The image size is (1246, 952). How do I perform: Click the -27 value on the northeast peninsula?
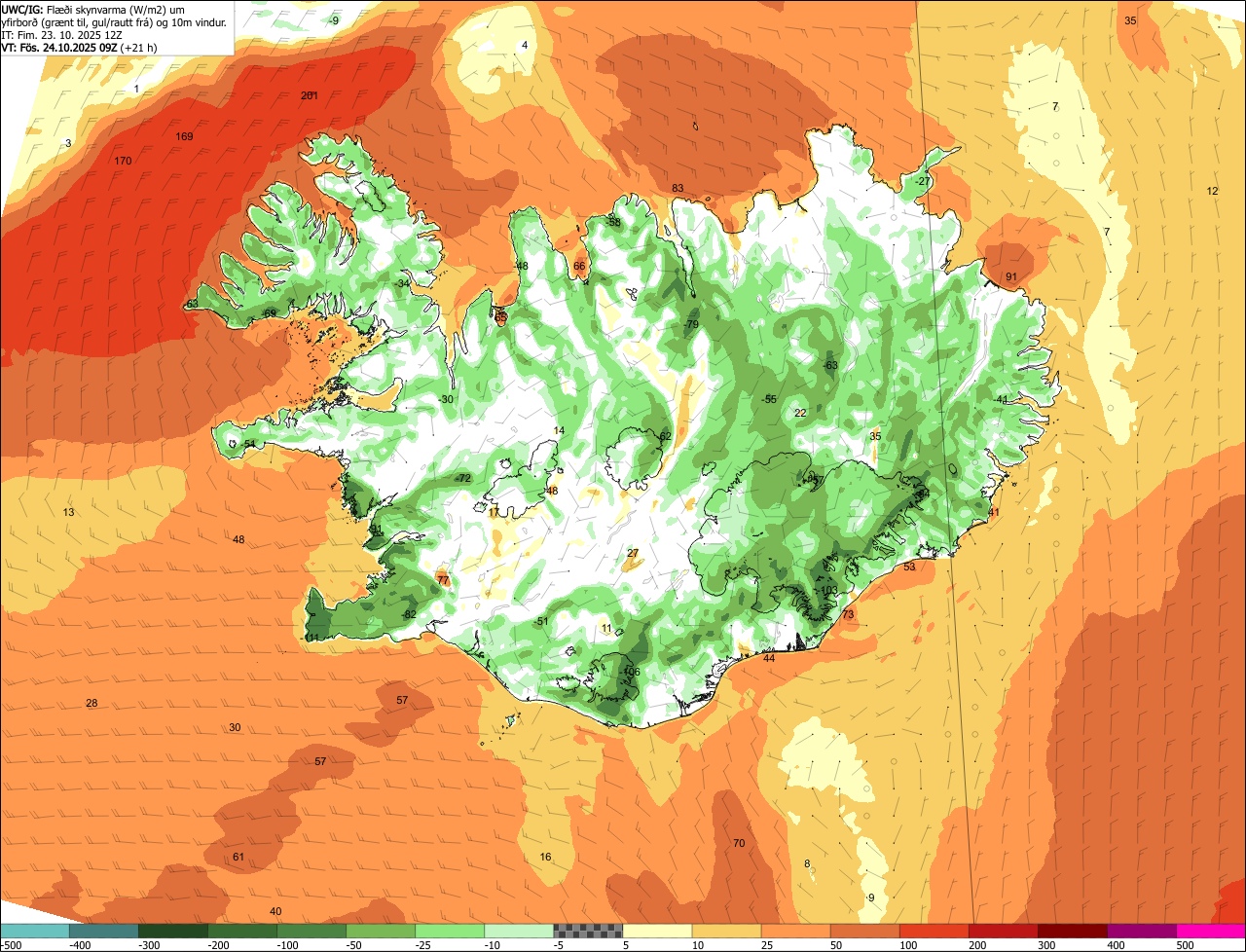point(923,181)
